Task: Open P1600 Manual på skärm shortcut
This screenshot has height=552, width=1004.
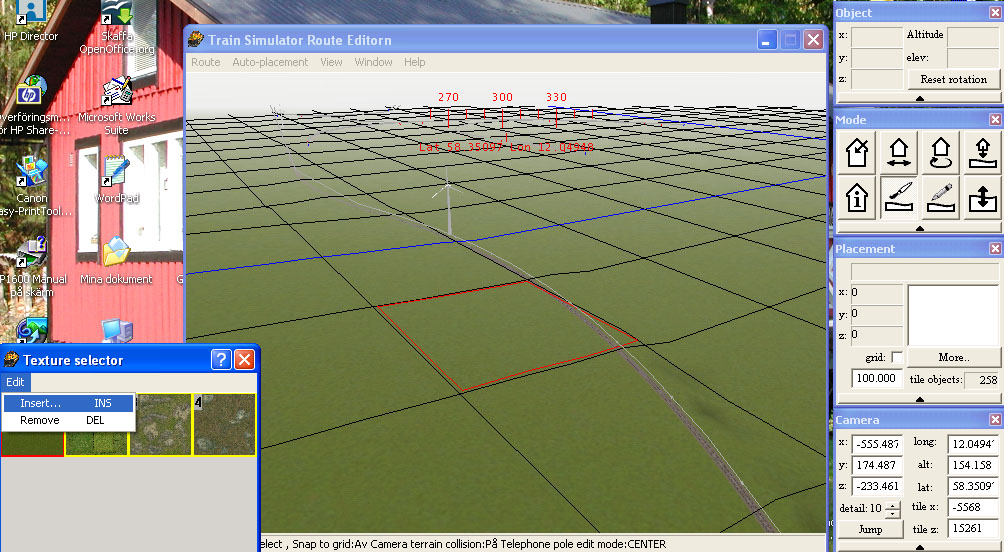Action: coord(32,267)
